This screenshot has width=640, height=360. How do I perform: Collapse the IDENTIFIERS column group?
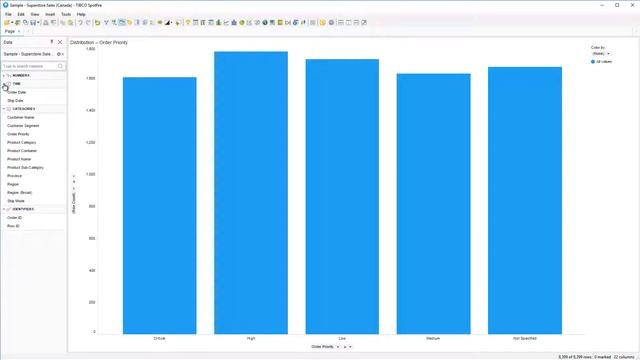pyautogui.click(x=4, y=209)
